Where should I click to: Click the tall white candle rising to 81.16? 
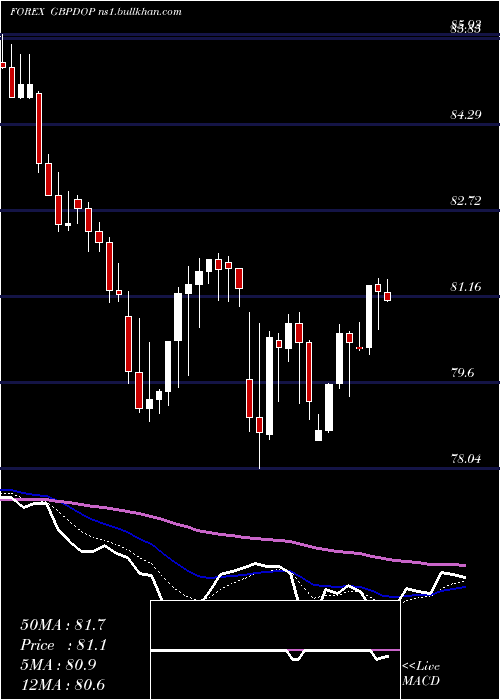tap(369, 317)
